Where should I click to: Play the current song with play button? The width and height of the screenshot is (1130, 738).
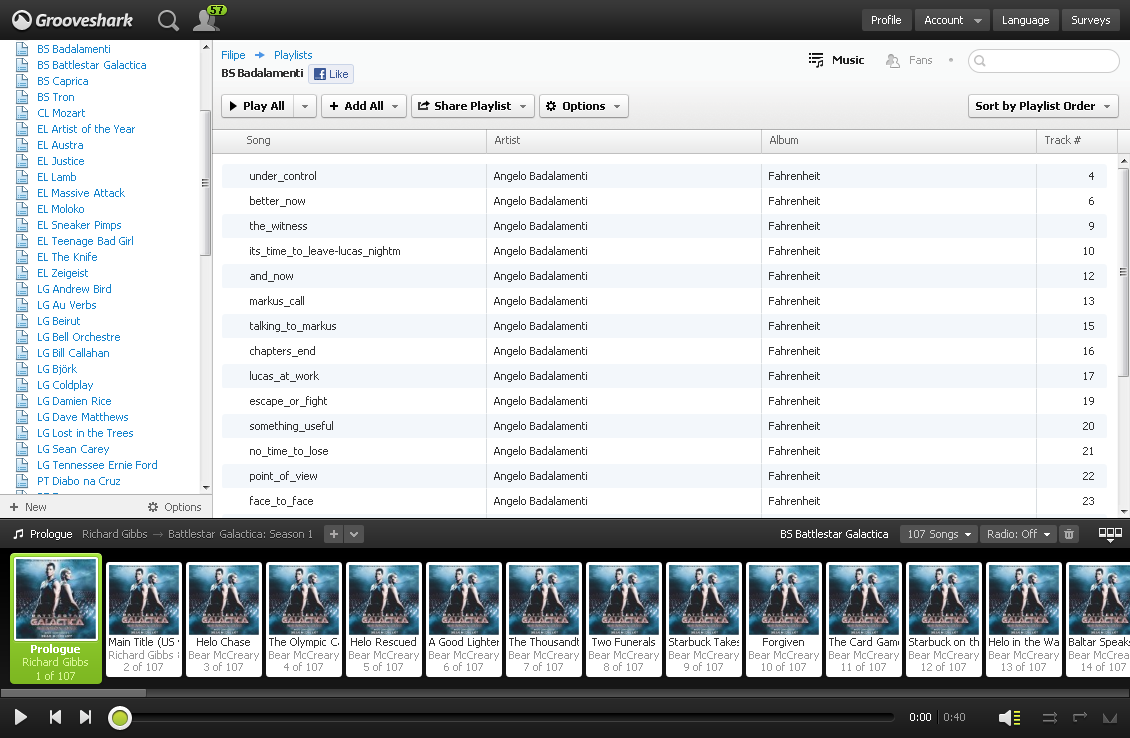tap(20, 716)
